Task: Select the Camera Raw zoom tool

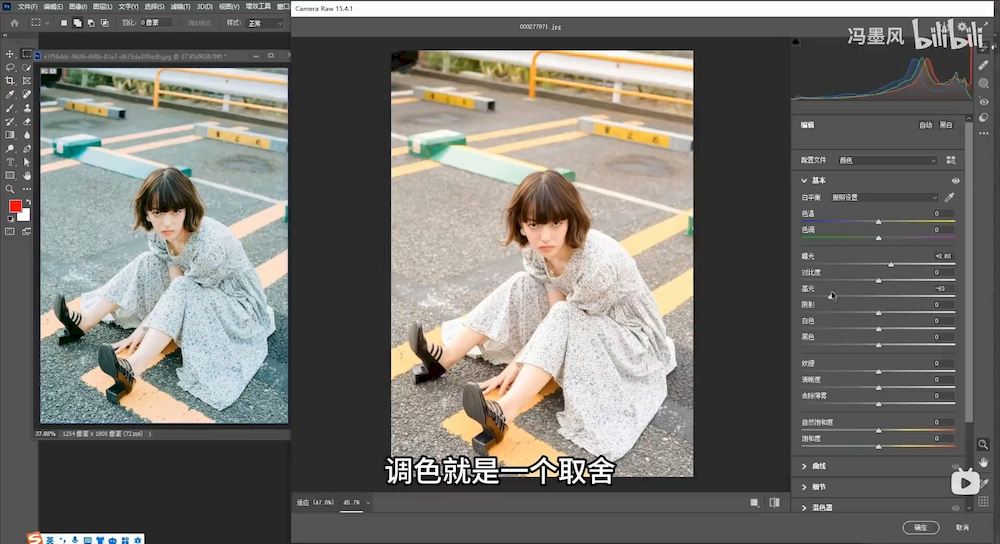Action: (983, 445)
